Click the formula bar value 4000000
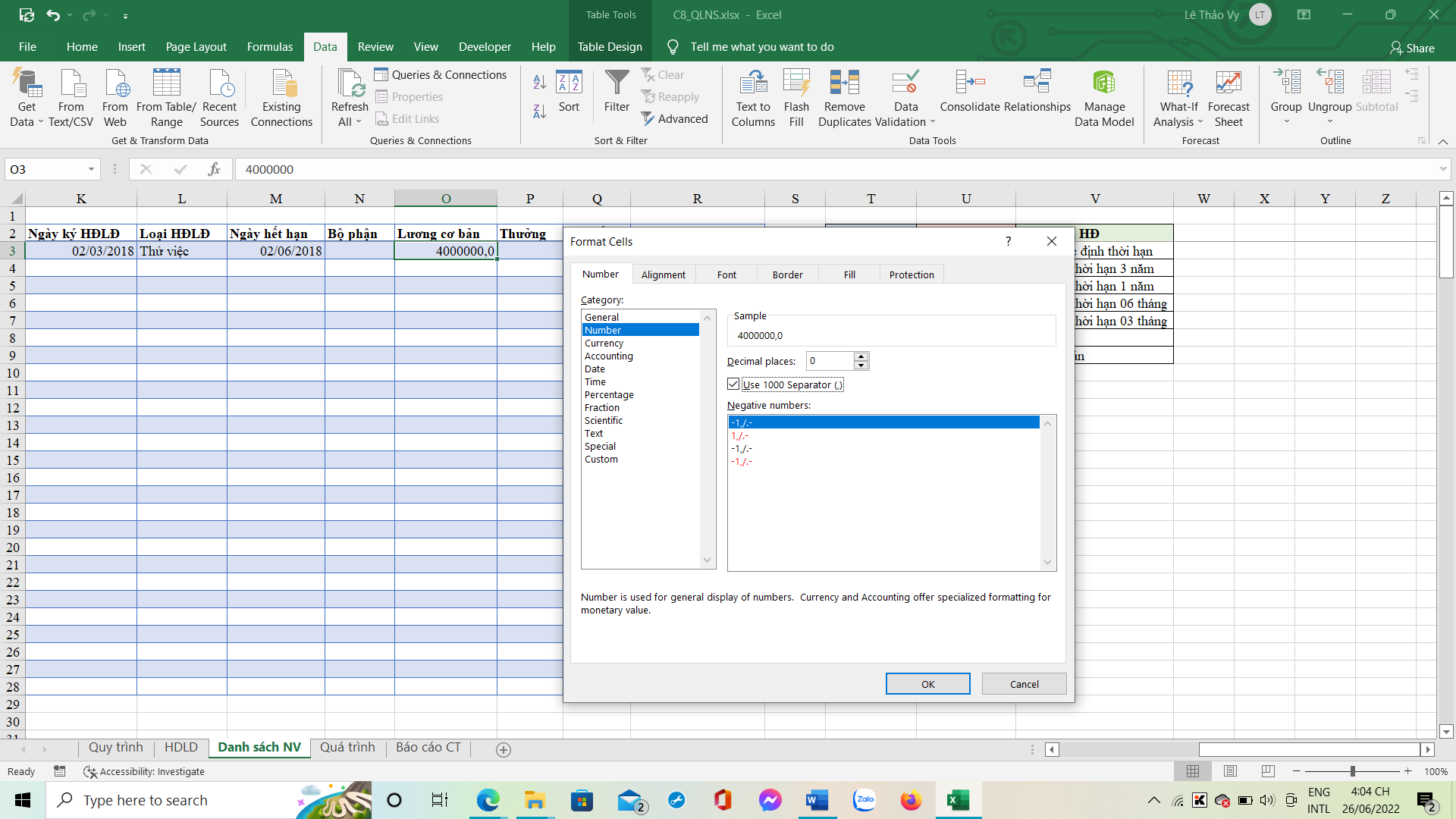Screen dimensions: 1456x819 269,169
